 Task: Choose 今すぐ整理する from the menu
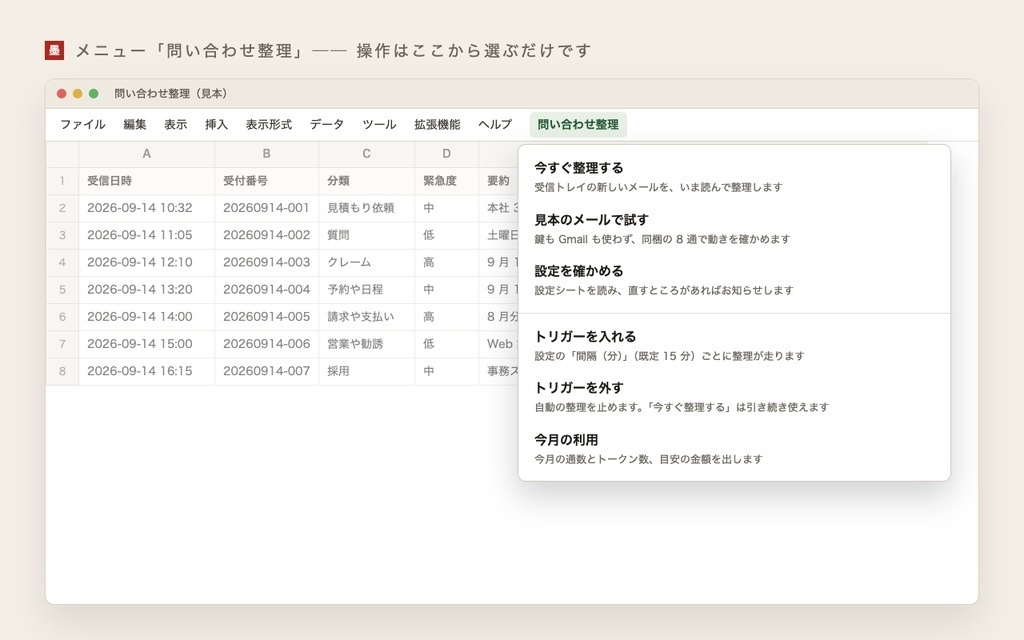click(734, 177)
